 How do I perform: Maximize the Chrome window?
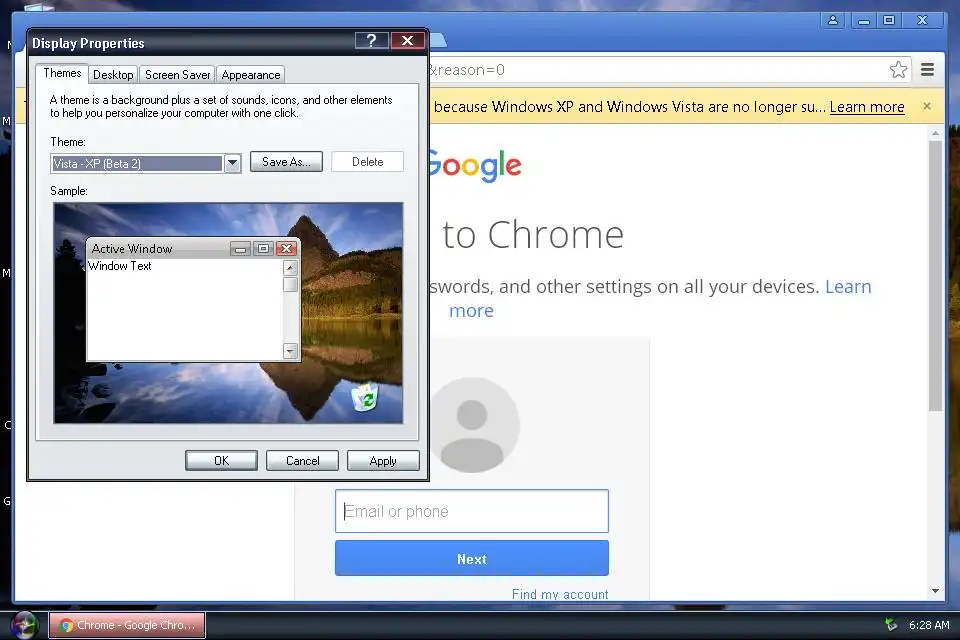(889, 20)
